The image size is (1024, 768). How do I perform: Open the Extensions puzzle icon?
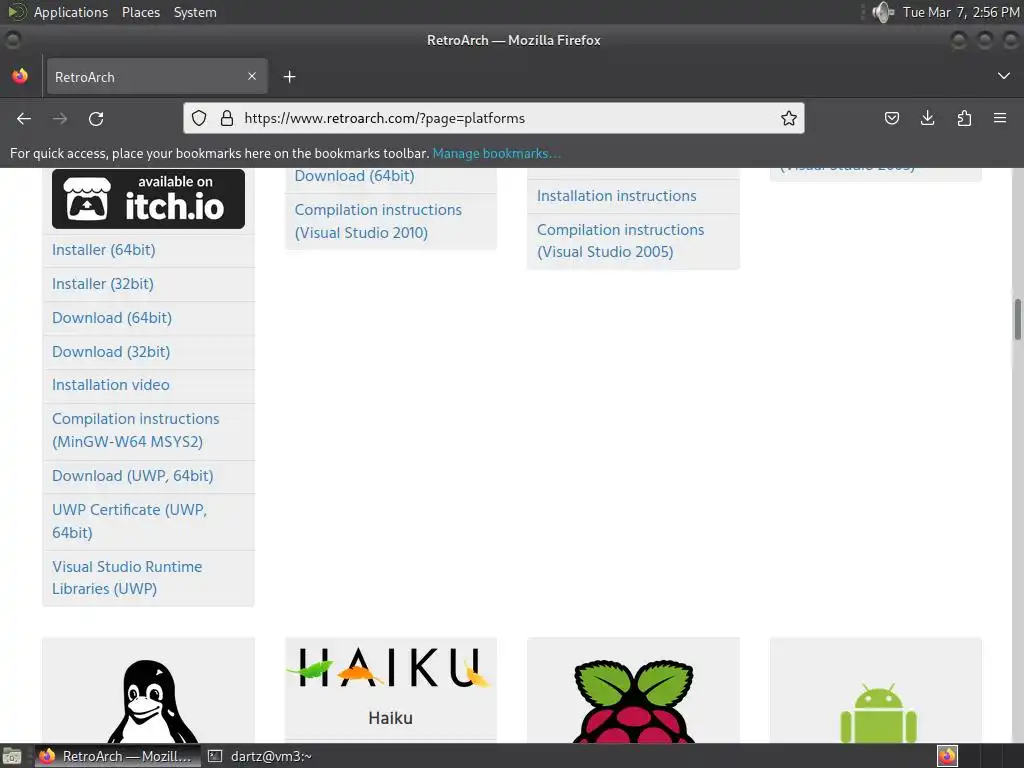(x=964, y=118)
